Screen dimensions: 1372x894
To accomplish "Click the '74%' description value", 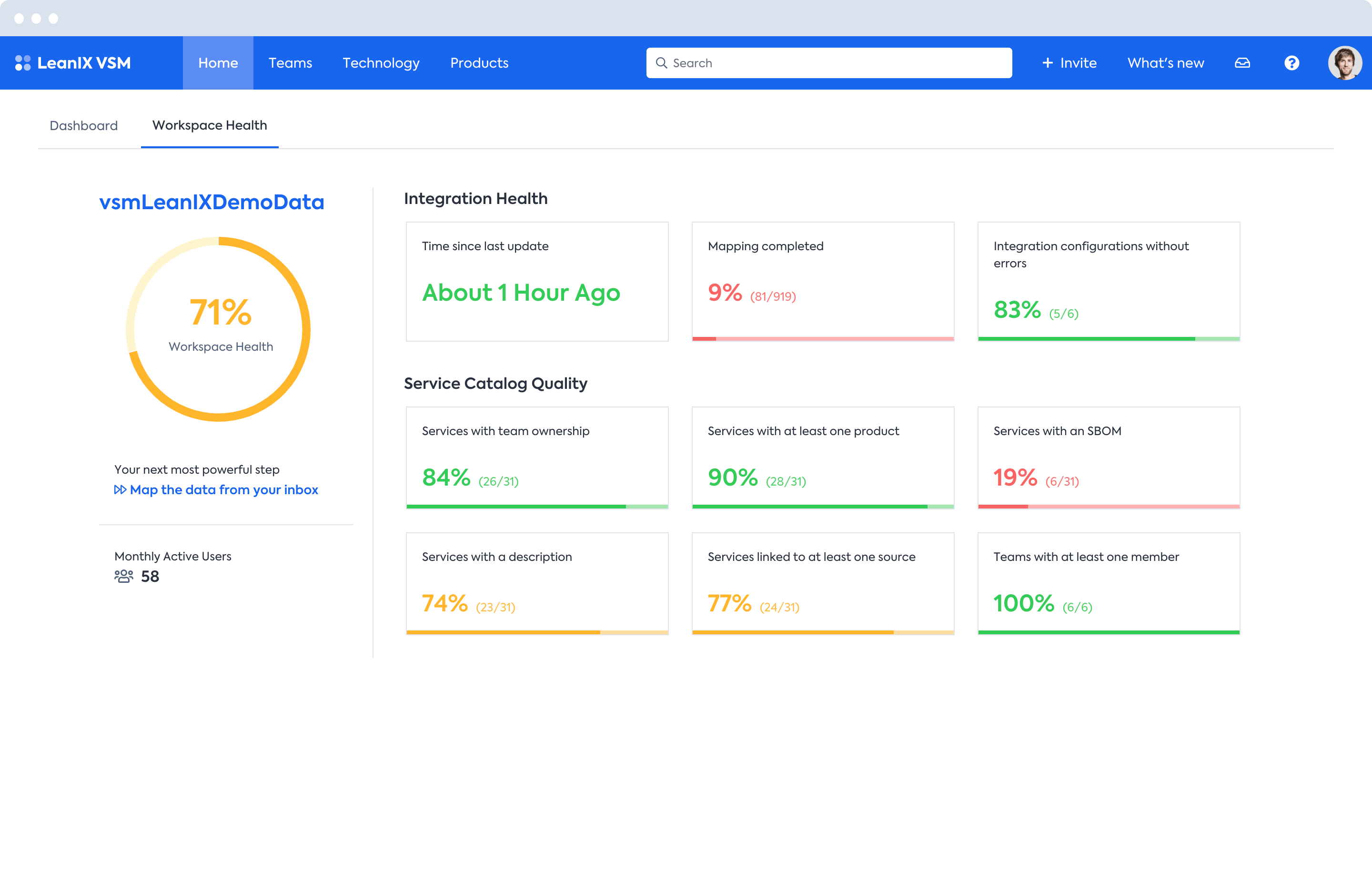I will click(x=444, y=603).
